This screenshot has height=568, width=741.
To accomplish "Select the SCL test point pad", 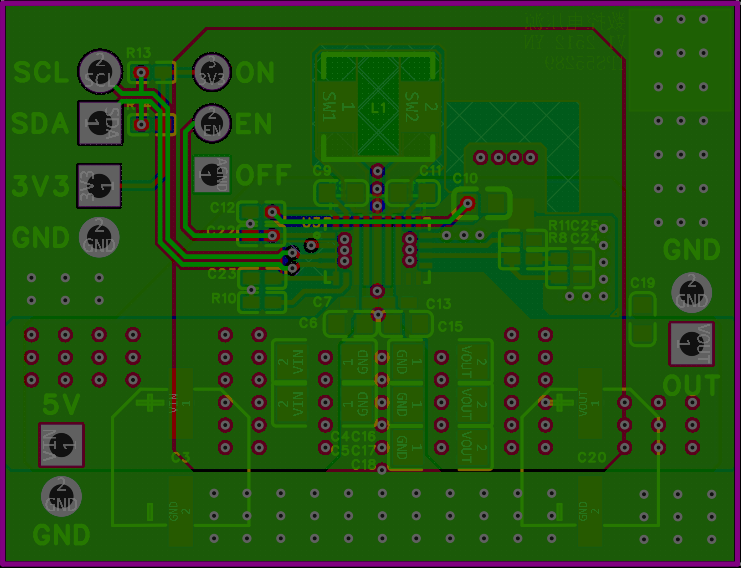I will pyautogui.click(x=100, y=72).
